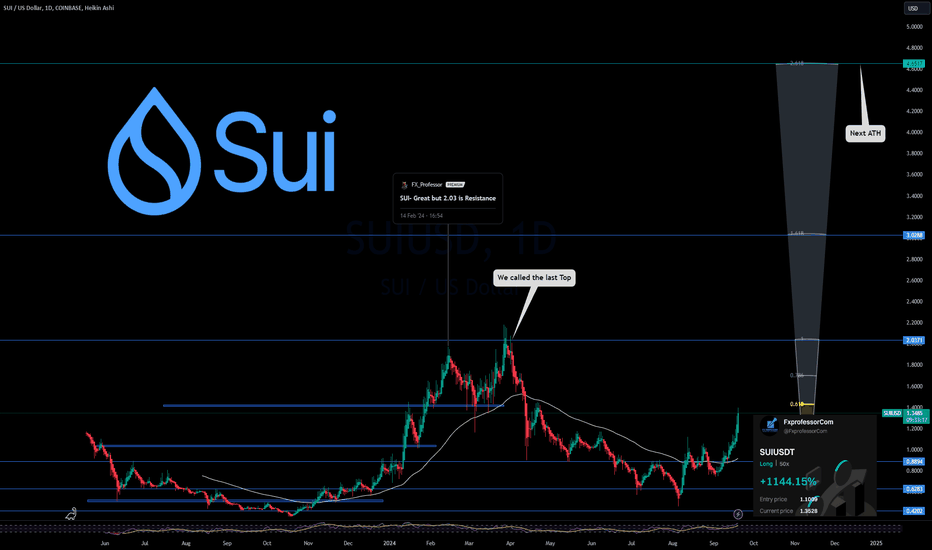Click the 2024 label on the time axis
932x550 pixels.
[389, 543]
